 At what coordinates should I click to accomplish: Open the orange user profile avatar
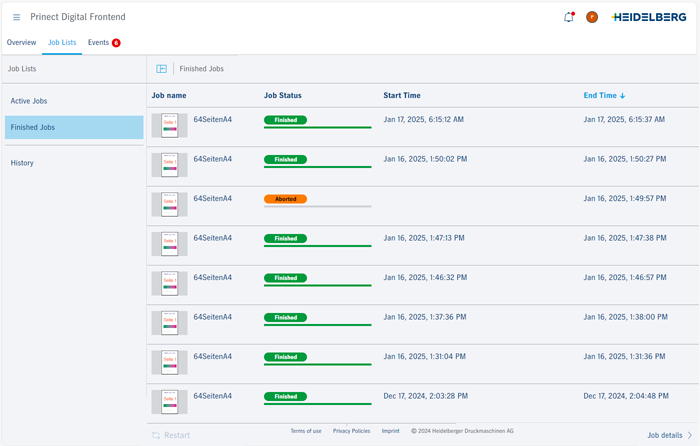(592, 17)
